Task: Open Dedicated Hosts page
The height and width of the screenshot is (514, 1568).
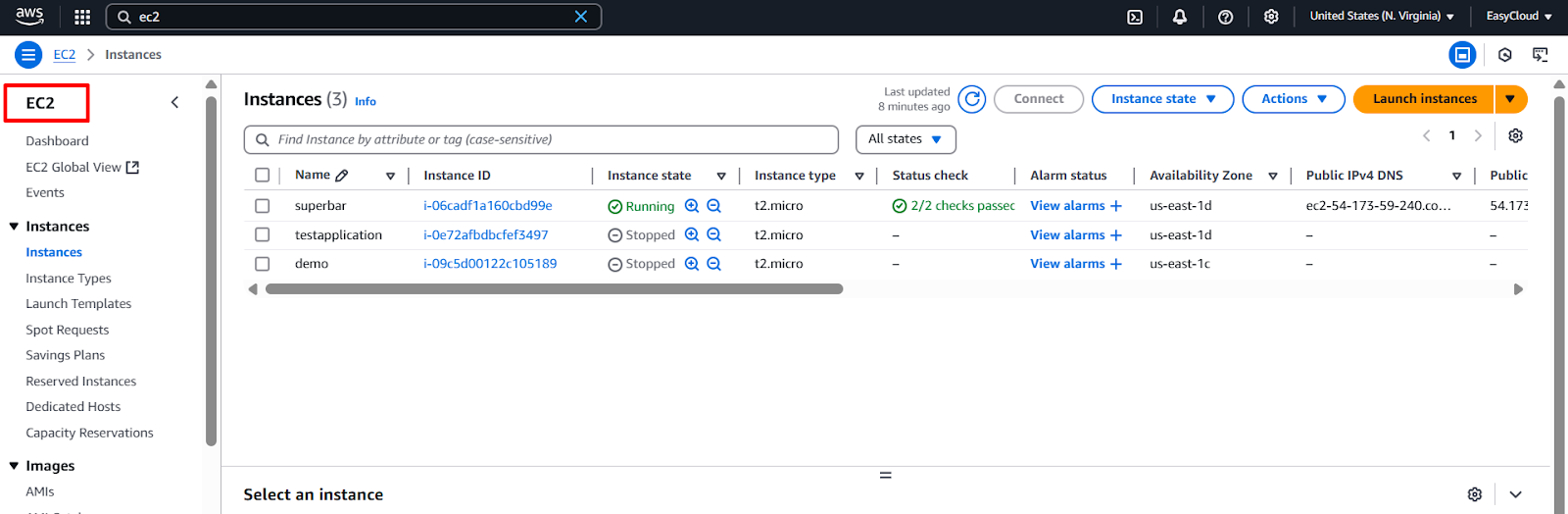Action: tap(73, 407)
